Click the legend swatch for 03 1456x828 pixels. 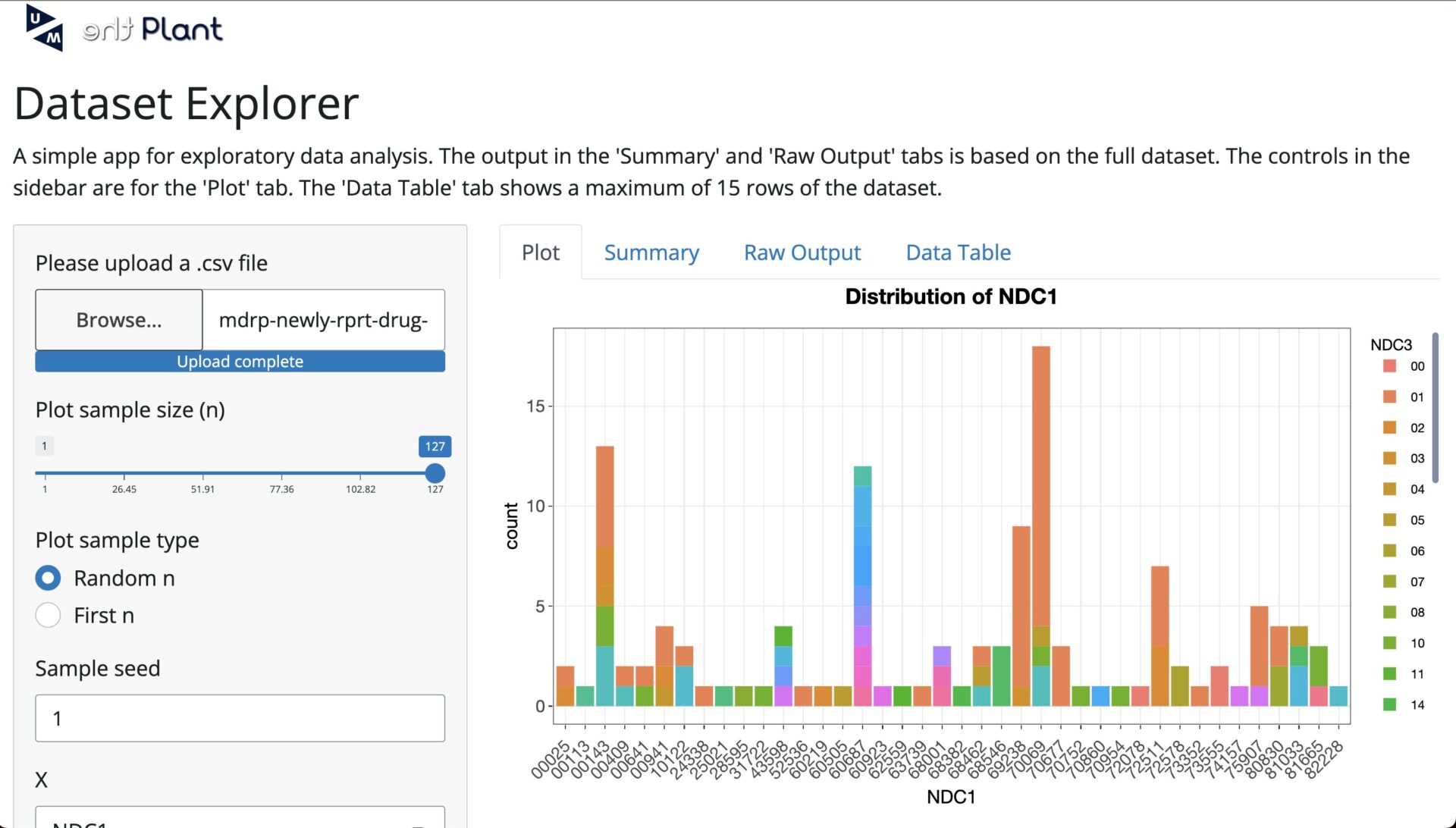(1390, 458)
